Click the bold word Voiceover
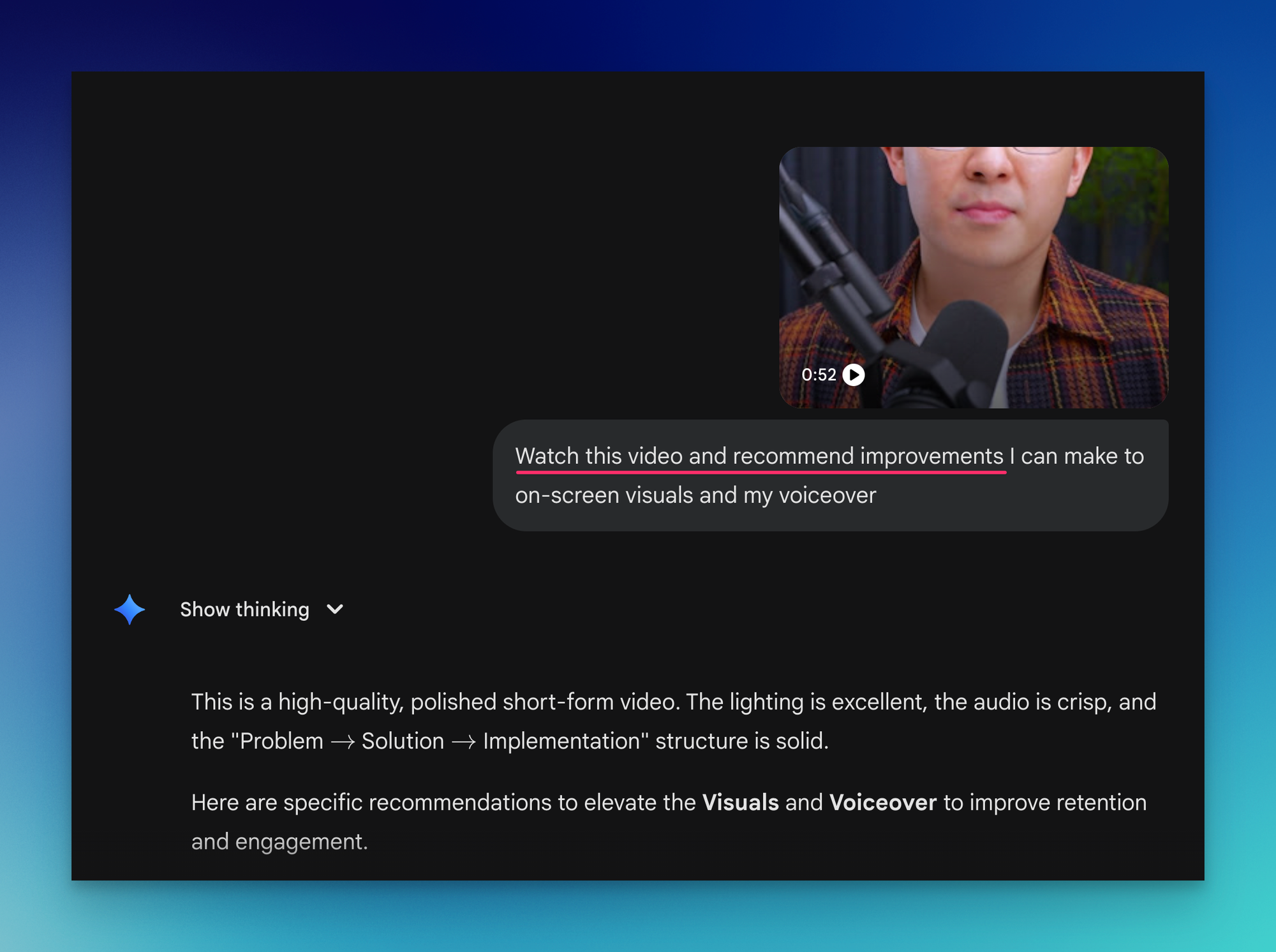The image size is (1276, 952). [x=882, y=802]
